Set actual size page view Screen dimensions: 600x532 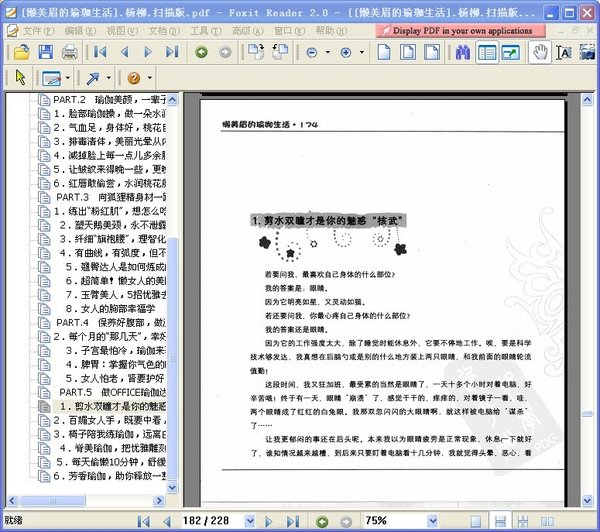[384, 52]
